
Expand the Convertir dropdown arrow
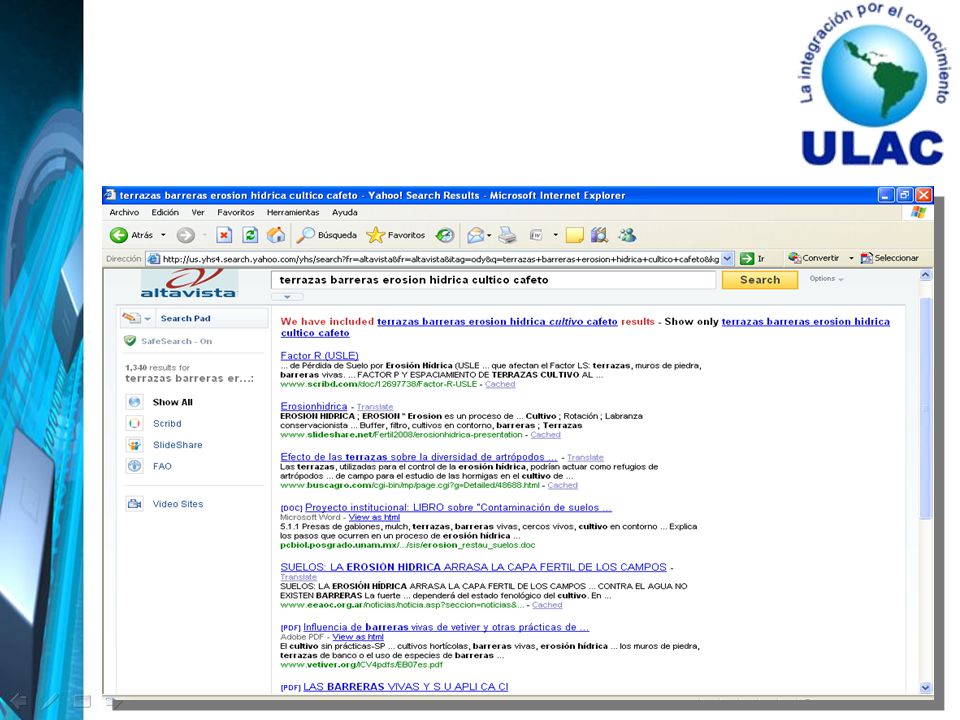(851, 258)
